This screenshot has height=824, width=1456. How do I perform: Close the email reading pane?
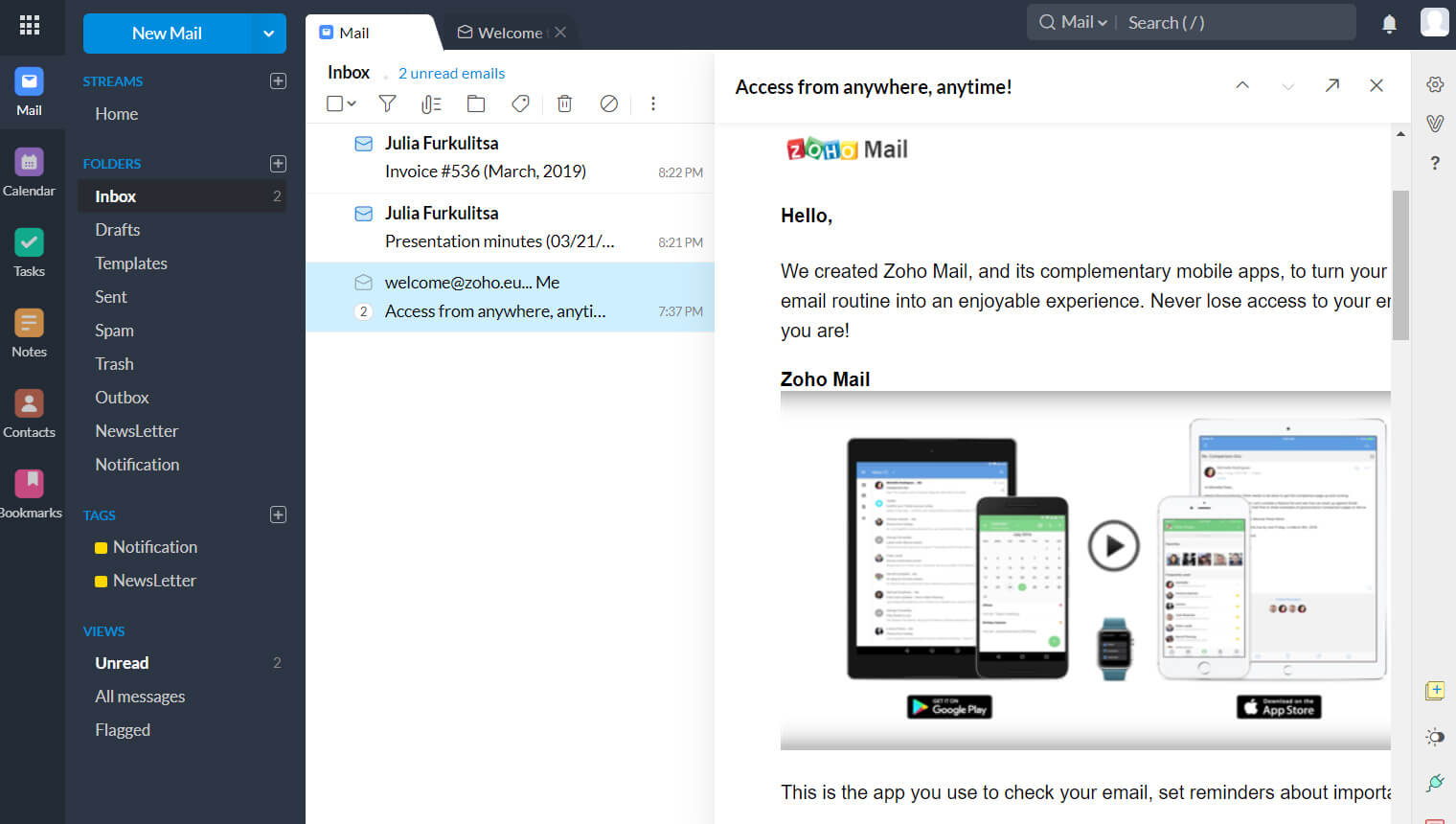1376,85
